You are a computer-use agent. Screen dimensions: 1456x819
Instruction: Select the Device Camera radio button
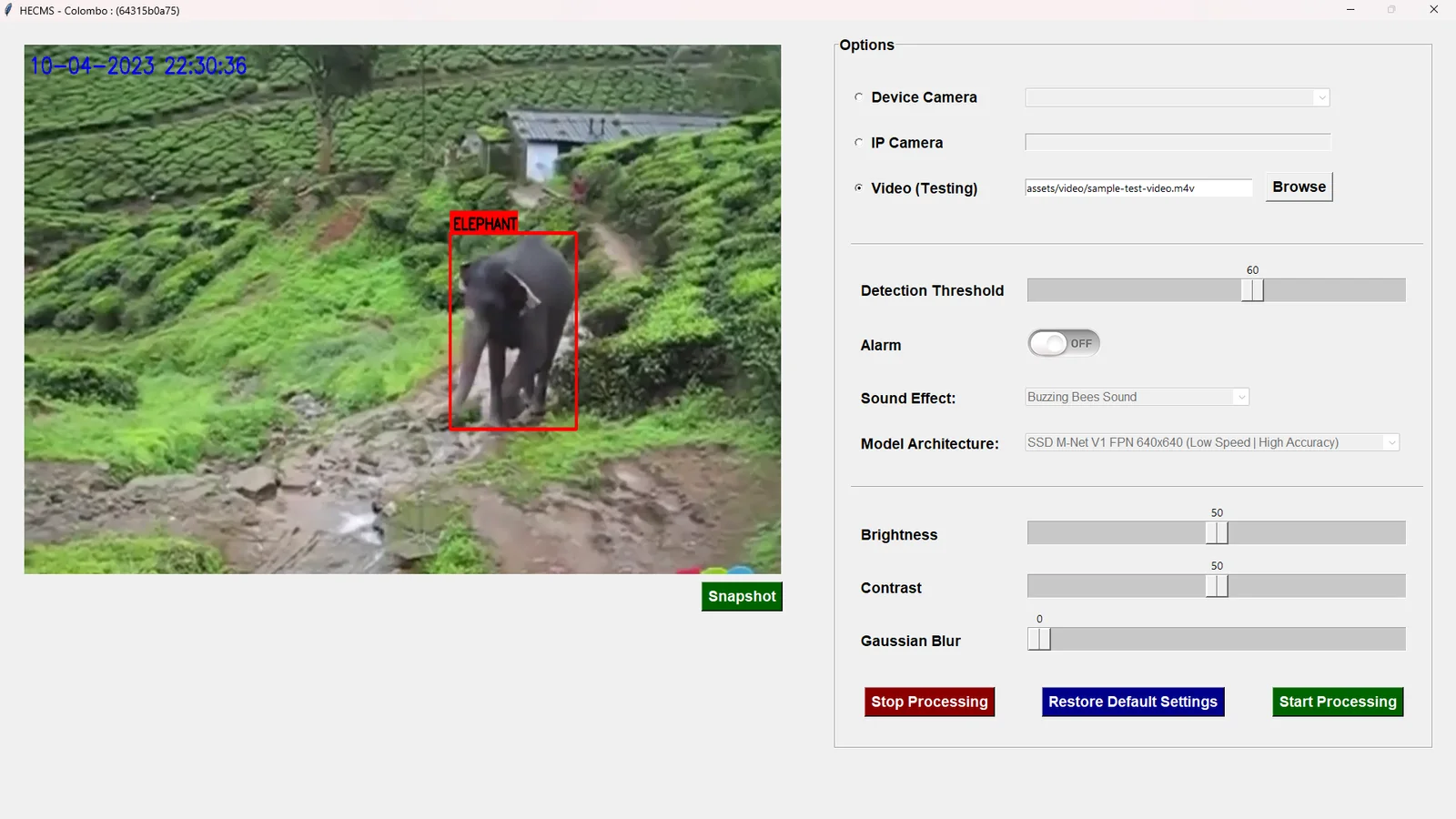pos(858,97)
